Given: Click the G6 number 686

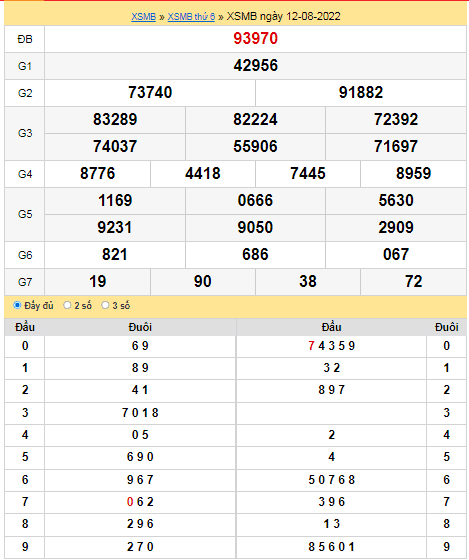Looking at the screenshot, I should [x=255, y=255].
